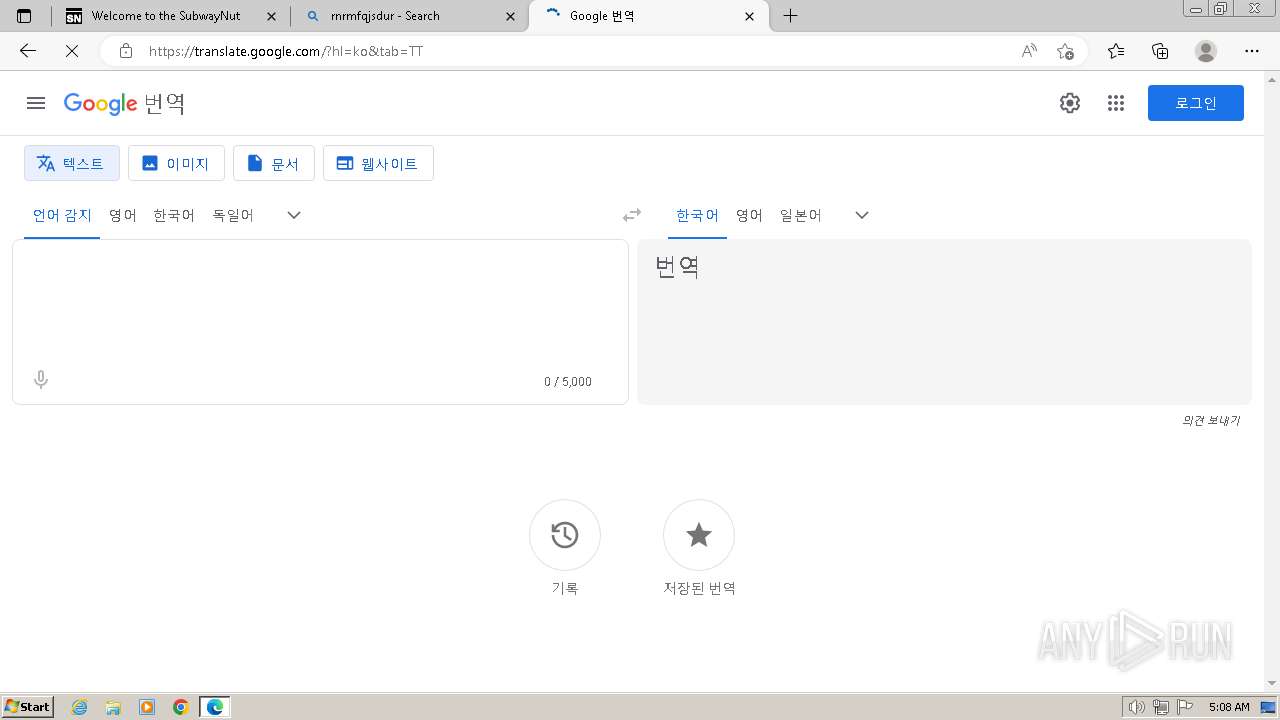Viewport: 1280px width, 720px height.
Task: Select the 텍스트 translation mode
Action: [x=72, y=163]
